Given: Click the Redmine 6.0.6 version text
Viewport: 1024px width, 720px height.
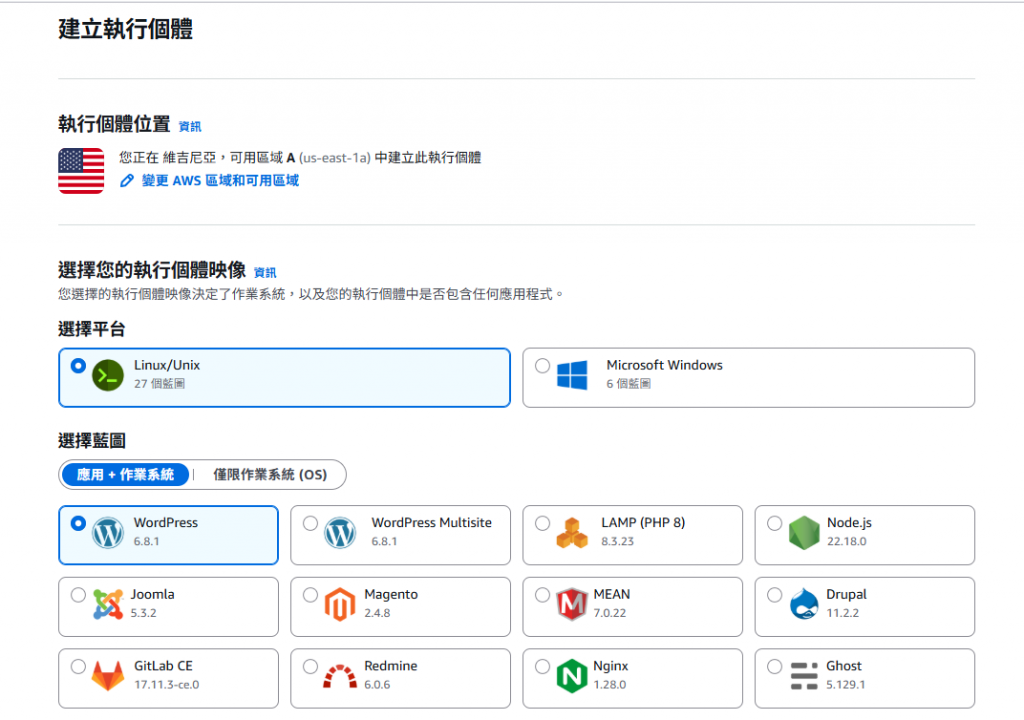Looking at the screenshot, I should 377,685.
